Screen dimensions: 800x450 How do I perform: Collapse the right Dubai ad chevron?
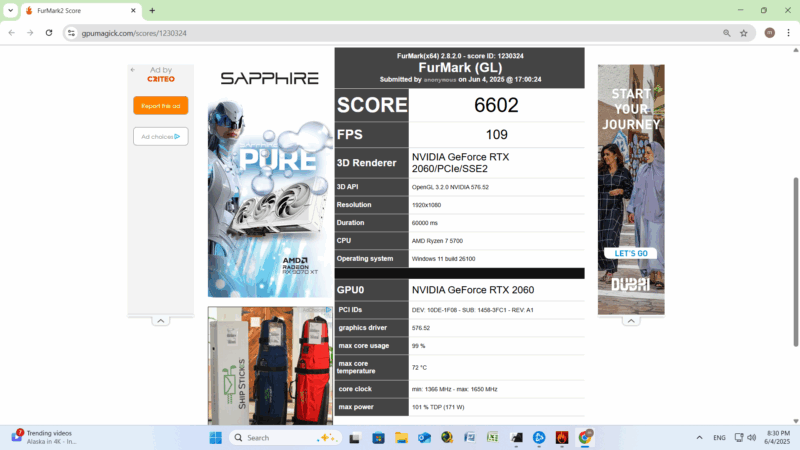tap(631, 321)
